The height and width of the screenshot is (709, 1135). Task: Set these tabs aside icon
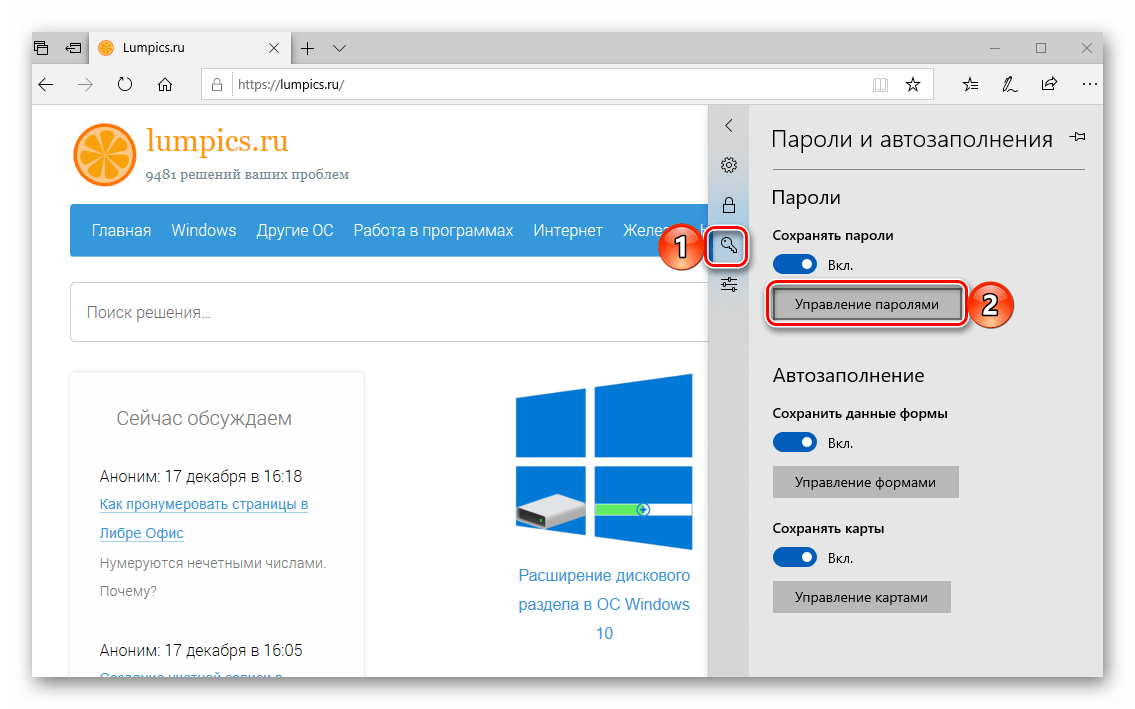coord(73,48)
